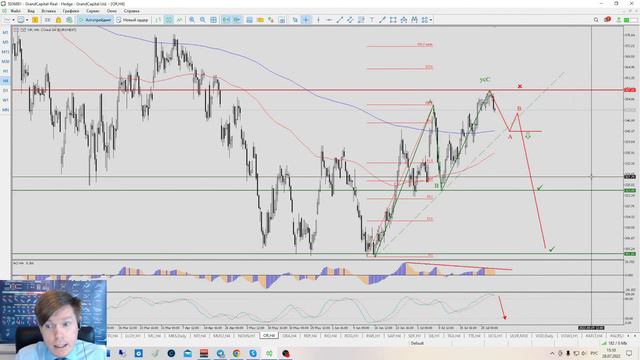Select the Fibonacci retracement tool
This screenshot has width=640, height=360.
[361, 20]
